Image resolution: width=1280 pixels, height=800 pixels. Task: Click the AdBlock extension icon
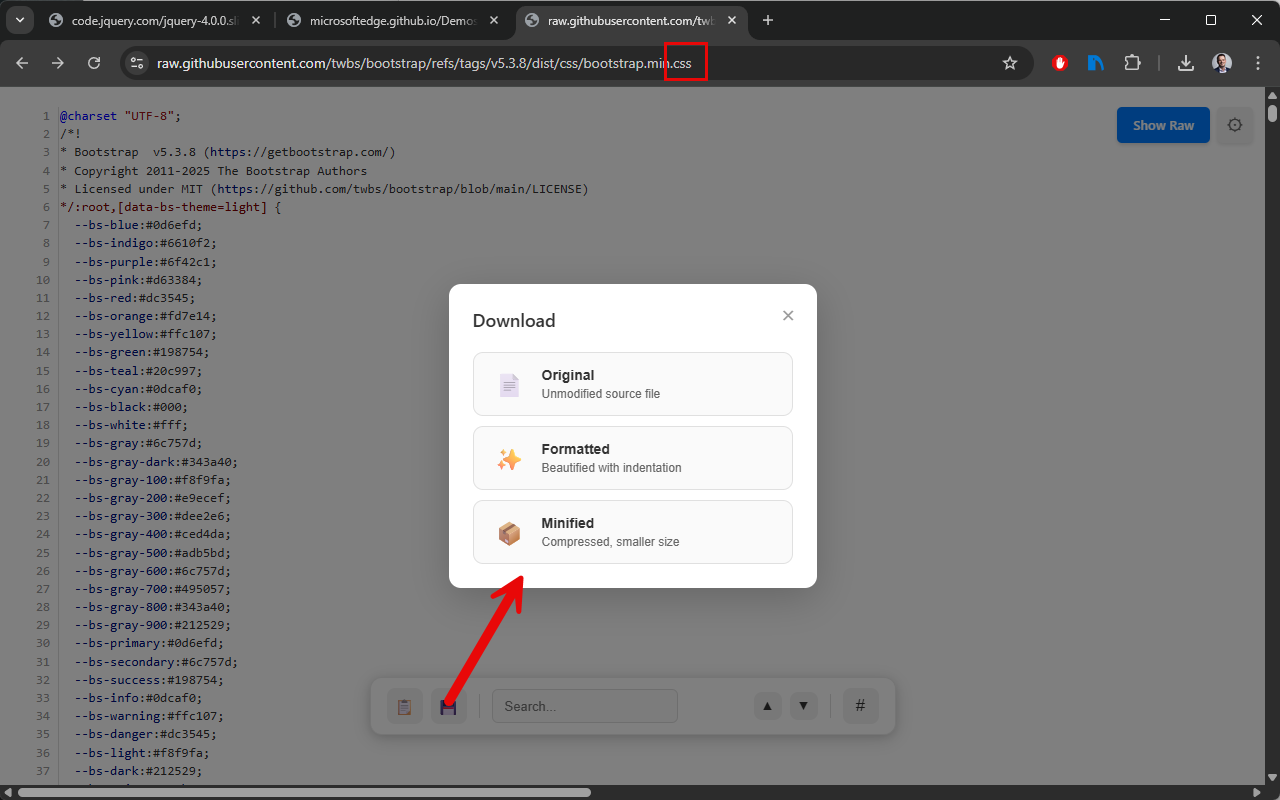click(x=1059, y=62)
